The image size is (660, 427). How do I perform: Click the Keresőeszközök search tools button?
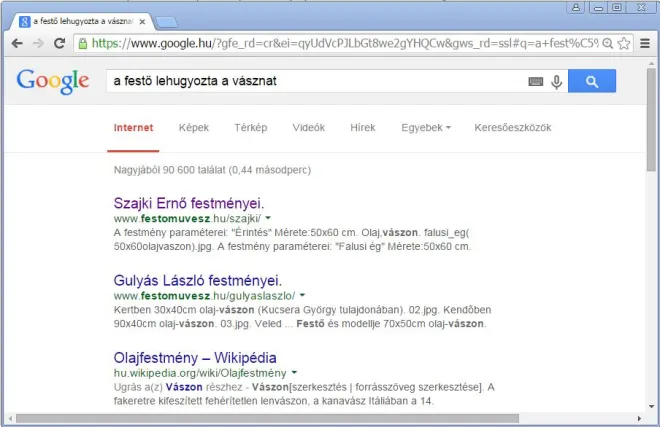pos(512,128)
